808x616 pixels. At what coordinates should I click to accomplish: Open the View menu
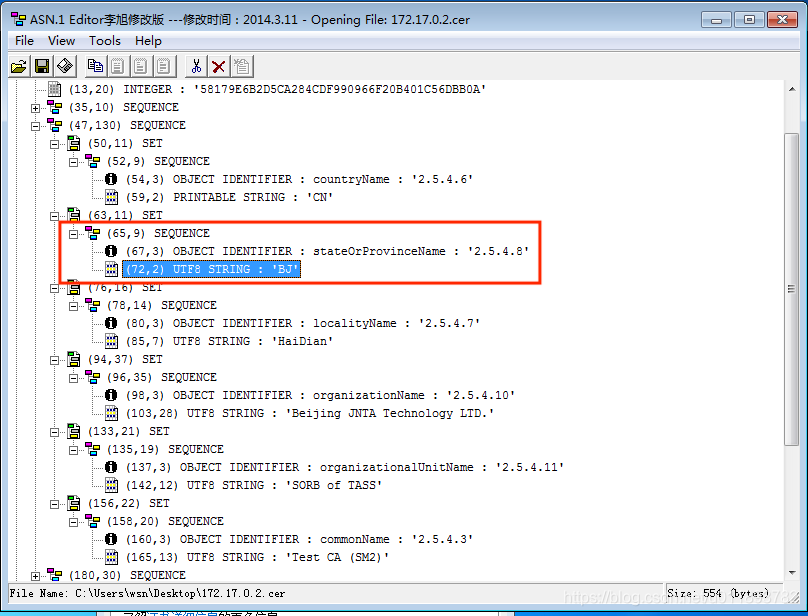(x=61, y=41)
